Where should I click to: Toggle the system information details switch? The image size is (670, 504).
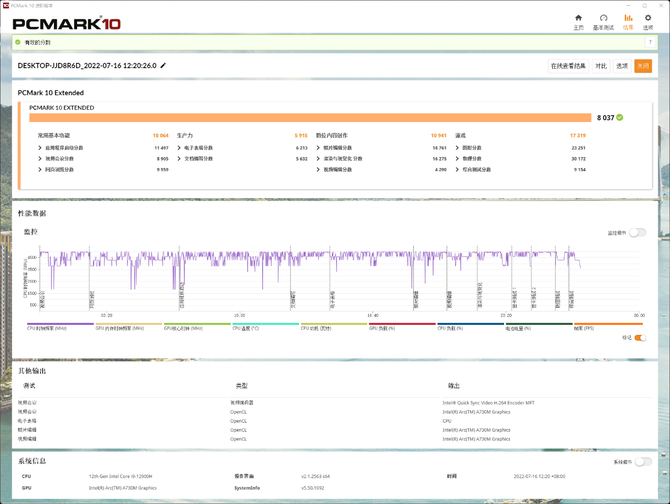(642, 462)
